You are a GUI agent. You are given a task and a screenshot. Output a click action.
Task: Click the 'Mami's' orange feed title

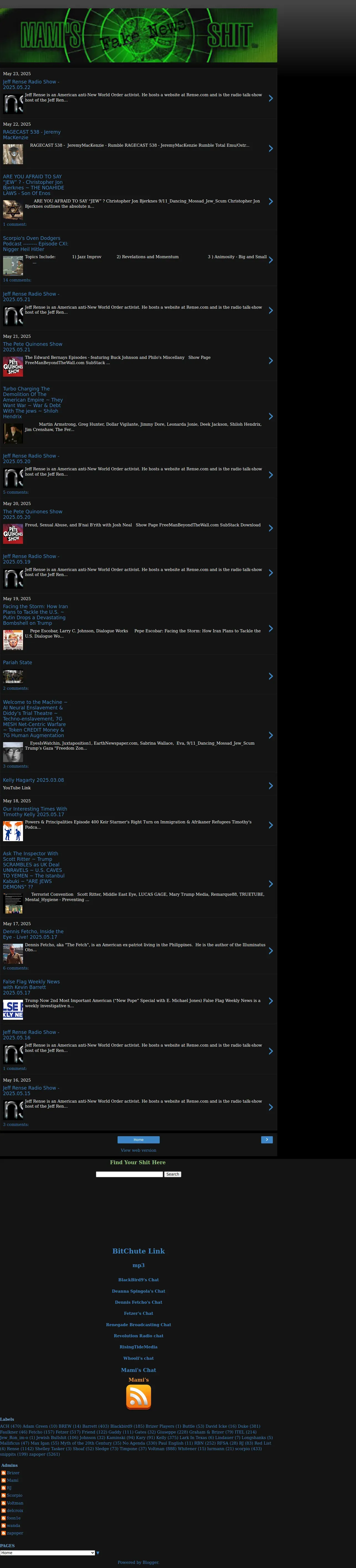click(x=139, y=1380)
